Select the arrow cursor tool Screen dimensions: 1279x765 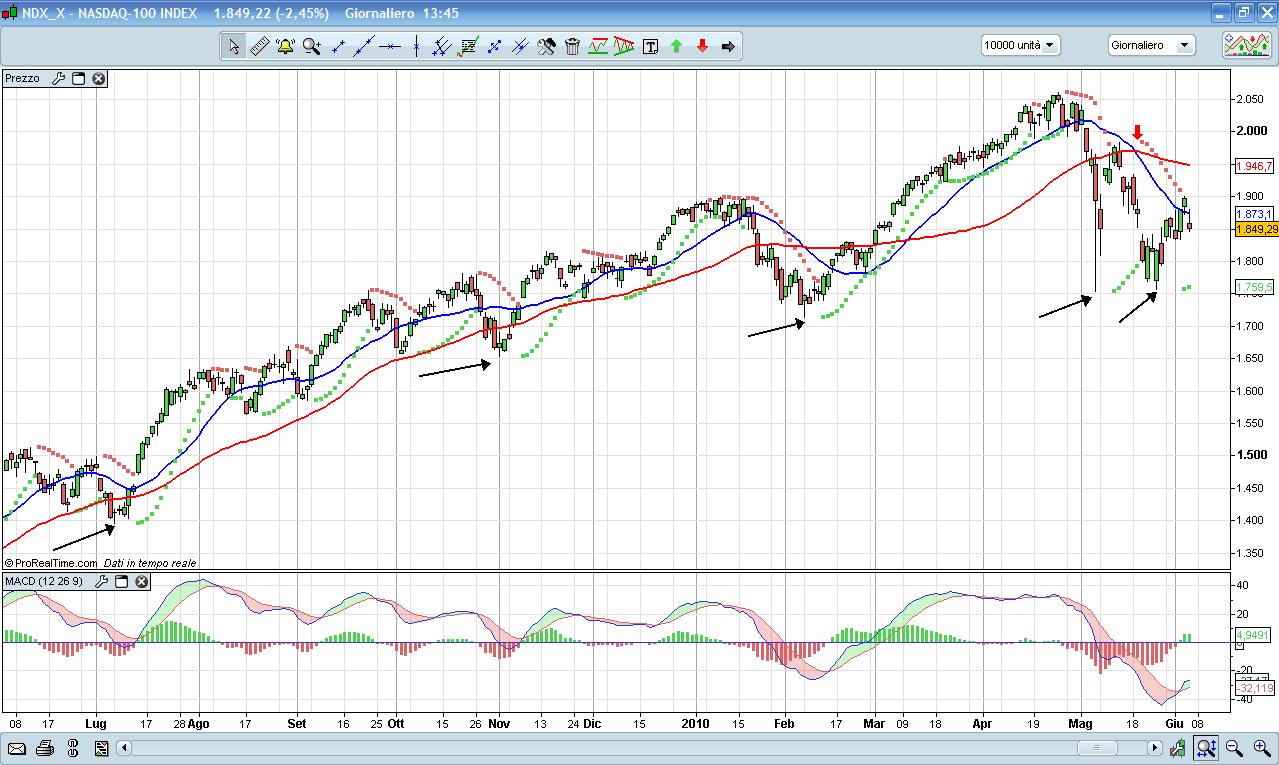coord(233,46)
